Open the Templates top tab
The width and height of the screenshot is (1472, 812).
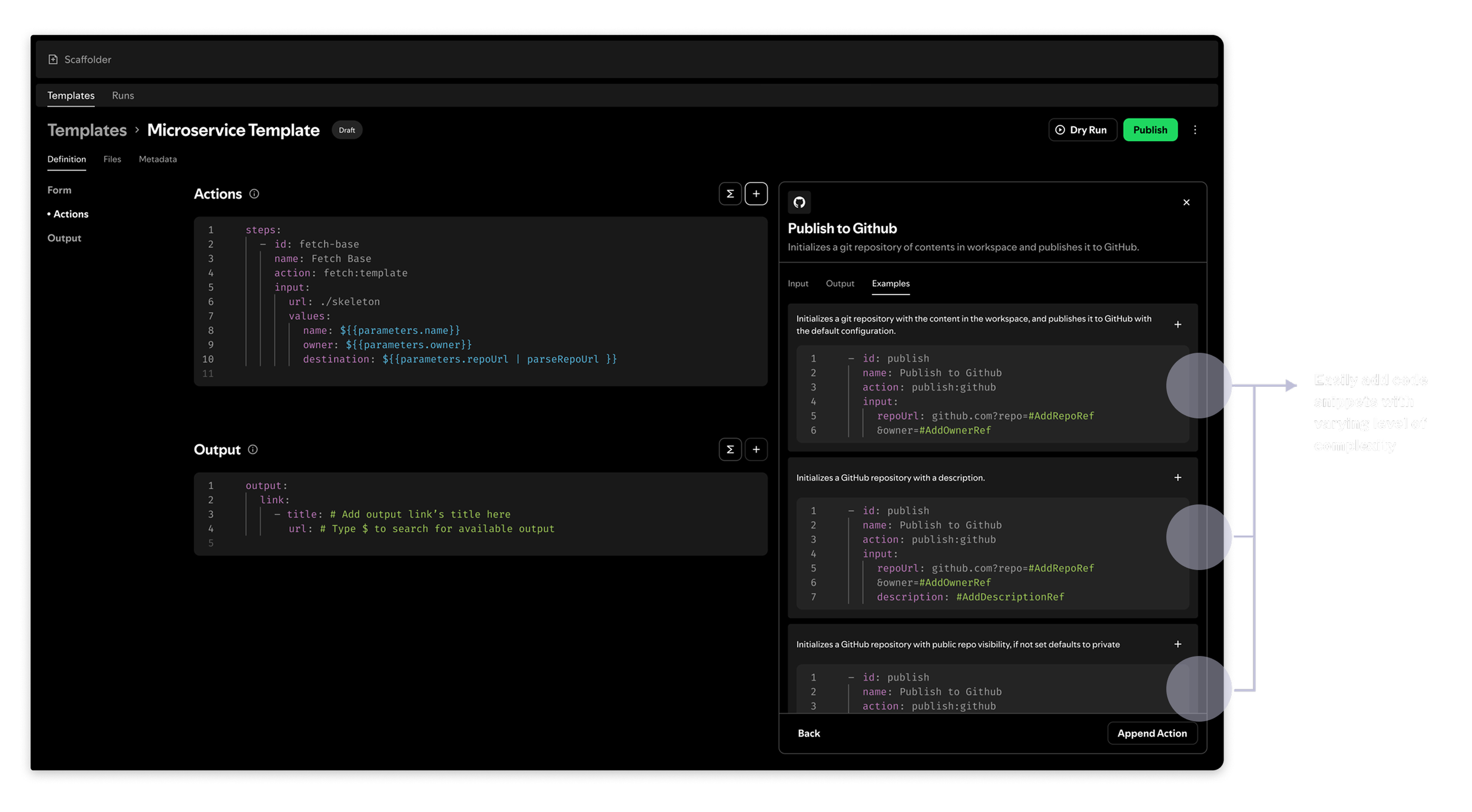click(71, 95)
